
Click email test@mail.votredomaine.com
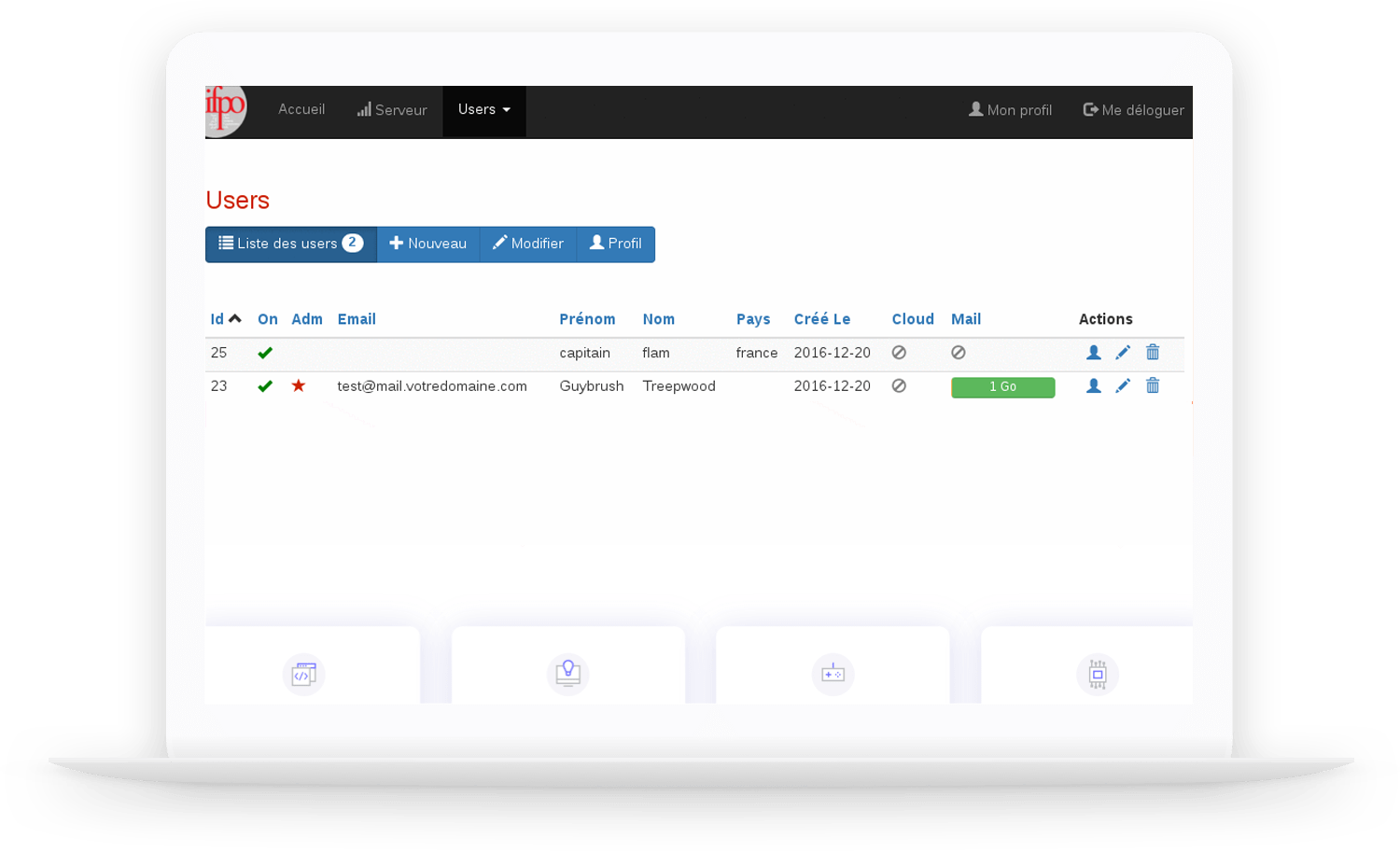point(432,386)
